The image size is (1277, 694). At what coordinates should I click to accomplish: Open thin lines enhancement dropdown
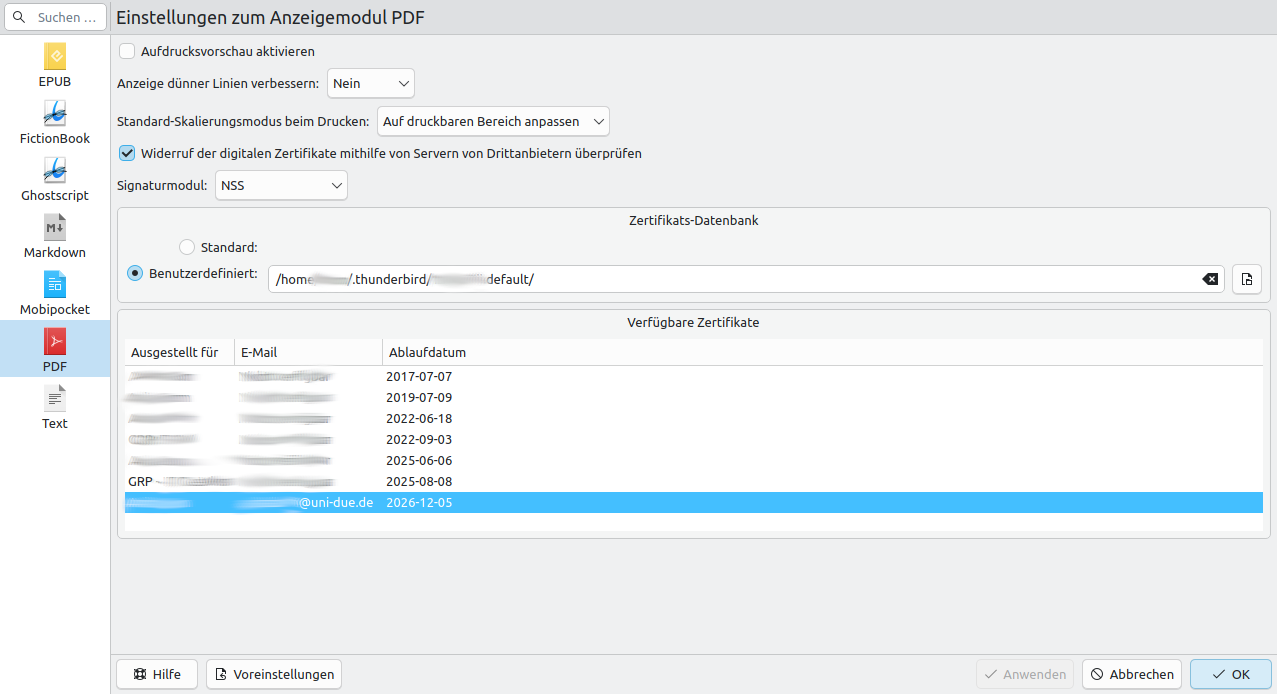tap(370, 84)
